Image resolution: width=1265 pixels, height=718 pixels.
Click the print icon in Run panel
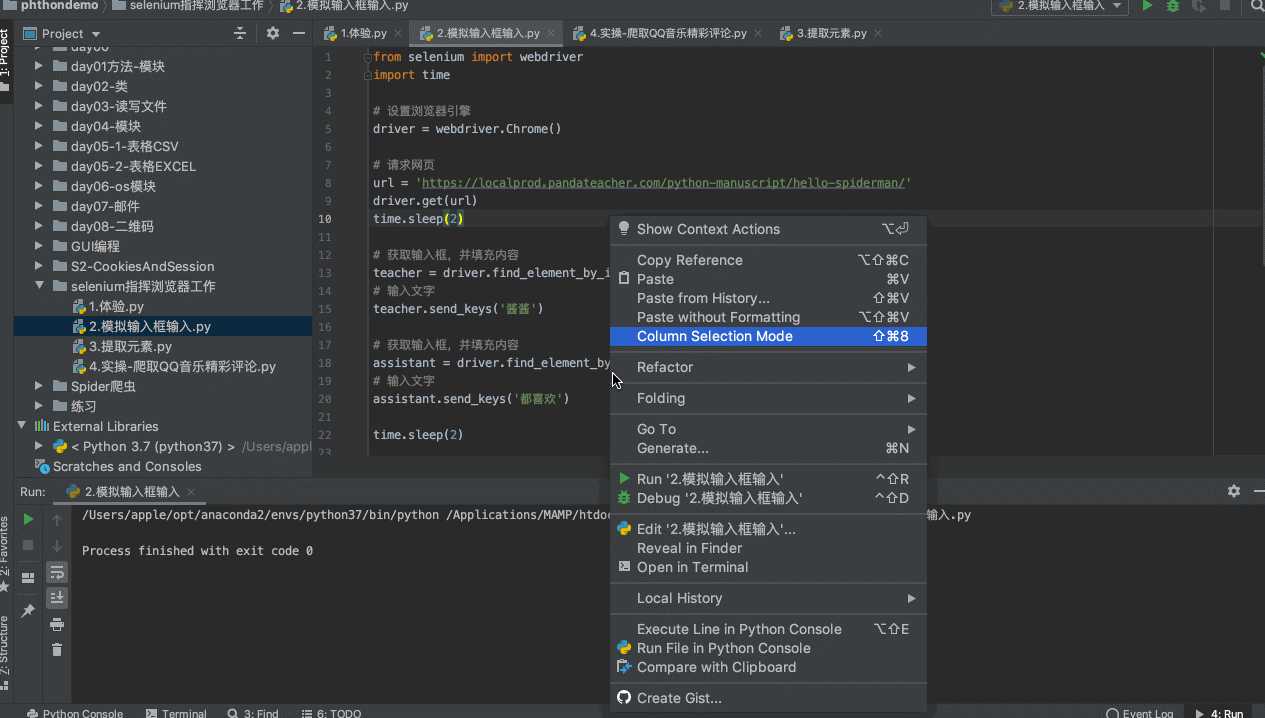point(57,624)
